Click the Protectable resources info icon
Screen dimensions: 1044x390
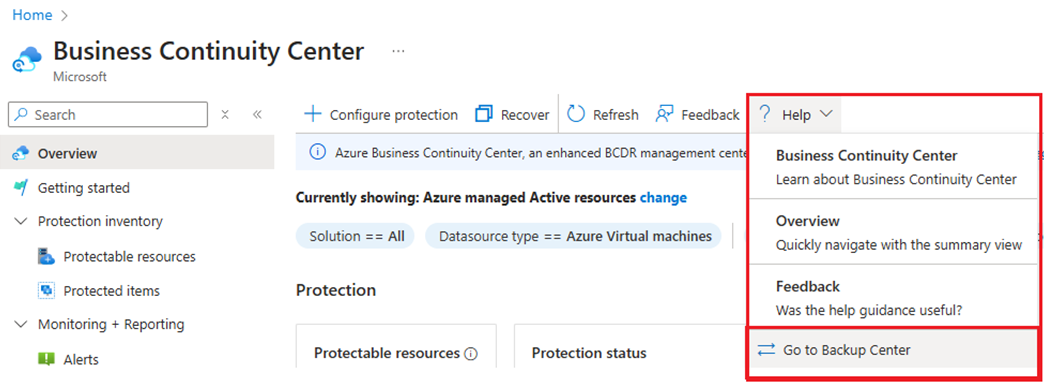471,354
